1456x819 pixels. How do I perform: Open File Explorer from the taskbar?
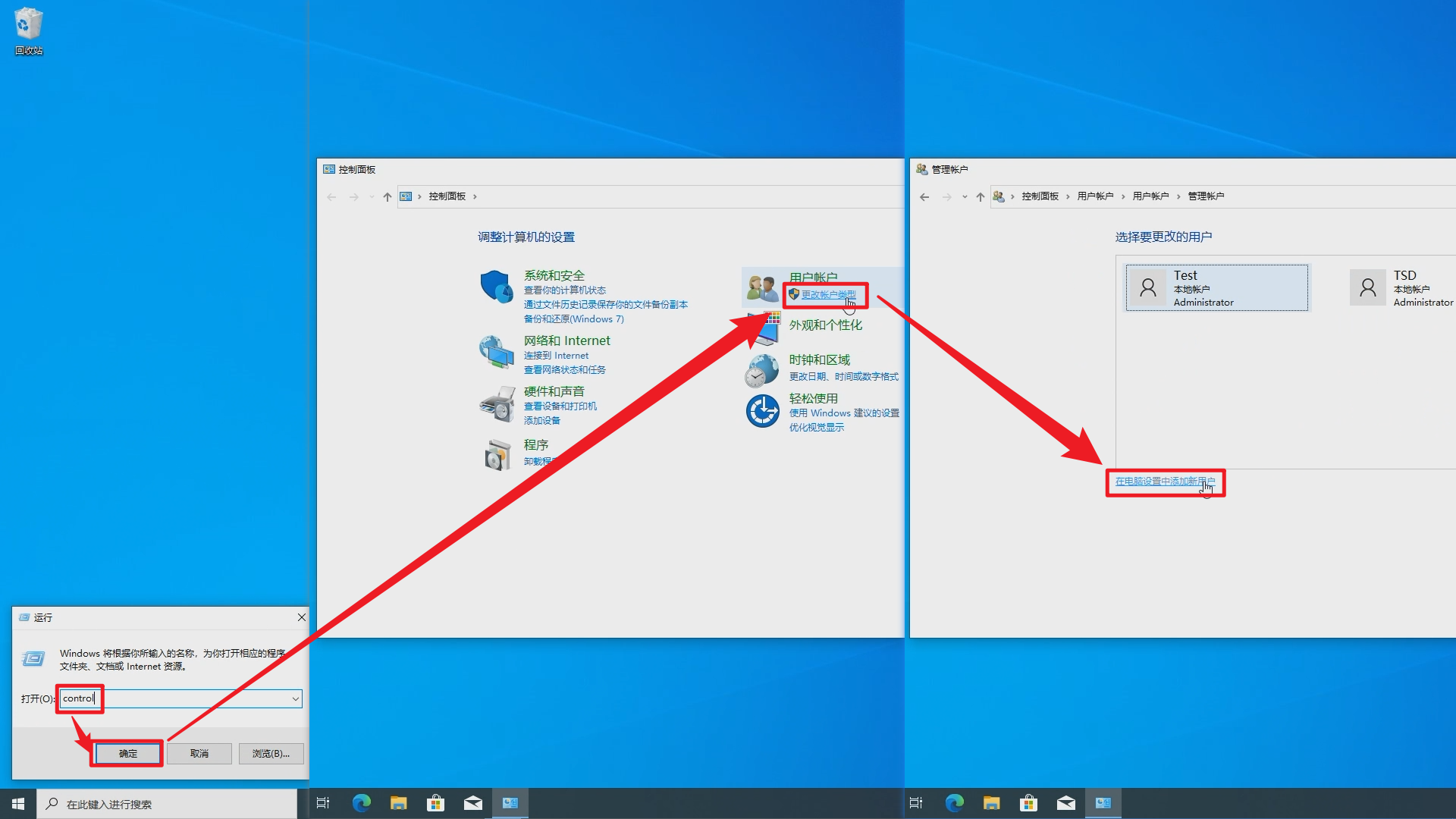click(x=399, y=803)
